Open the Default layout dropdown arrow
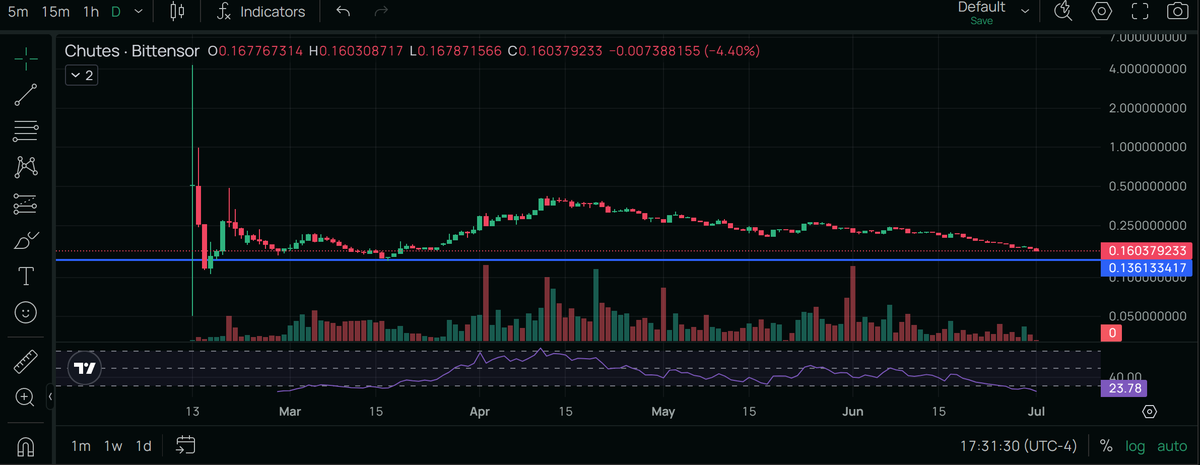Image resolution: width=1200 pixels, height=465 pixels. 1025,12
